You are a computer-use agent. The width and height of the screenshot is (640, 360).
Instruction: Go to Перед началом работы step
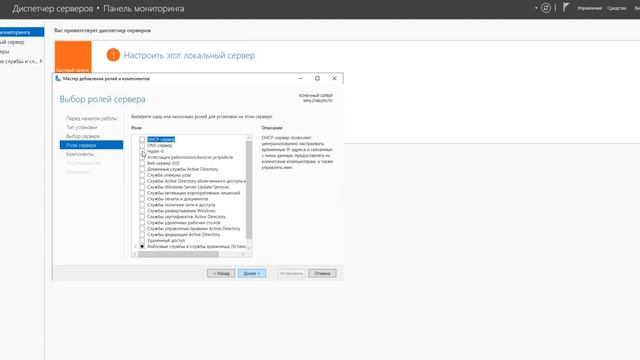91,118
